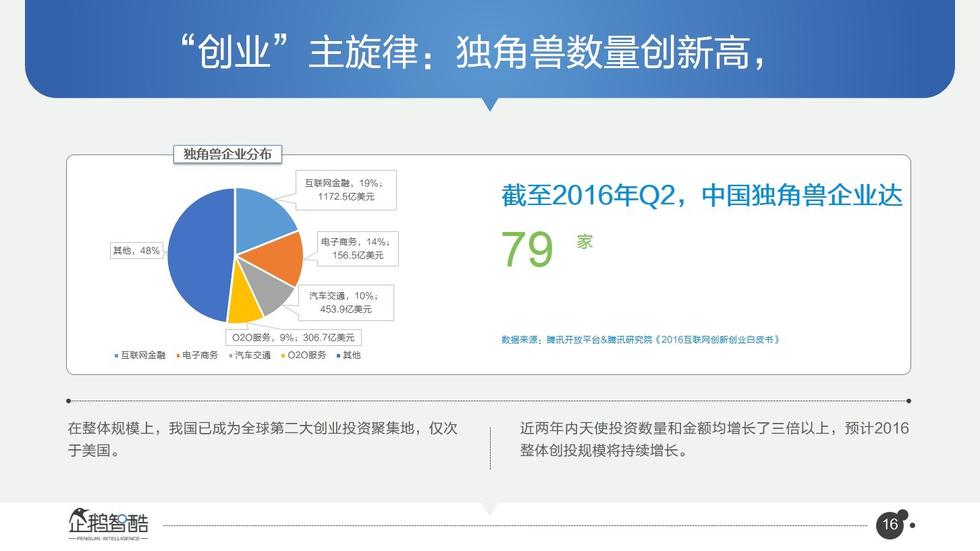This screenshot has width=980, height=551.
Task: Click the paragraph starting '近两年内天使投资数量'
Action: tap(714, 439)
